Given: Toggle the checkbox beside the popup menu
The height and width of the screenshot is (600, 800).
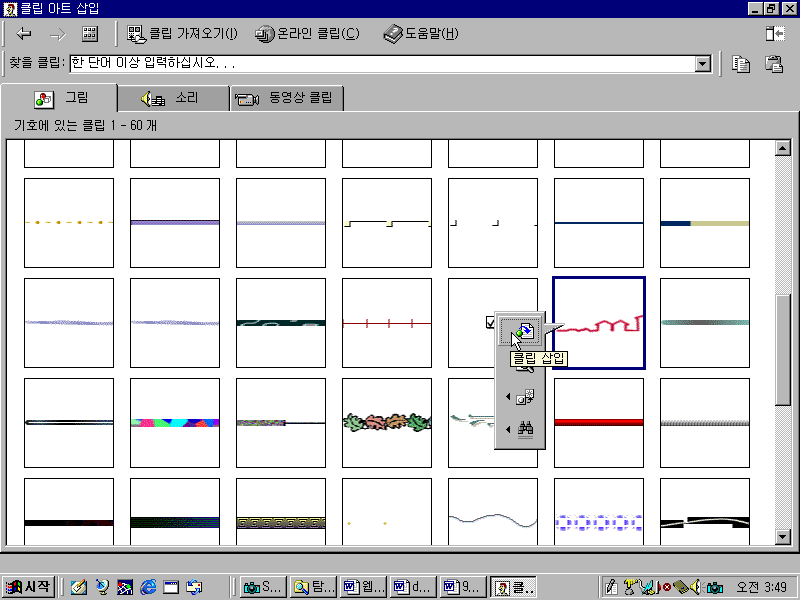Looking at the screenshot, I should [489, 322].
